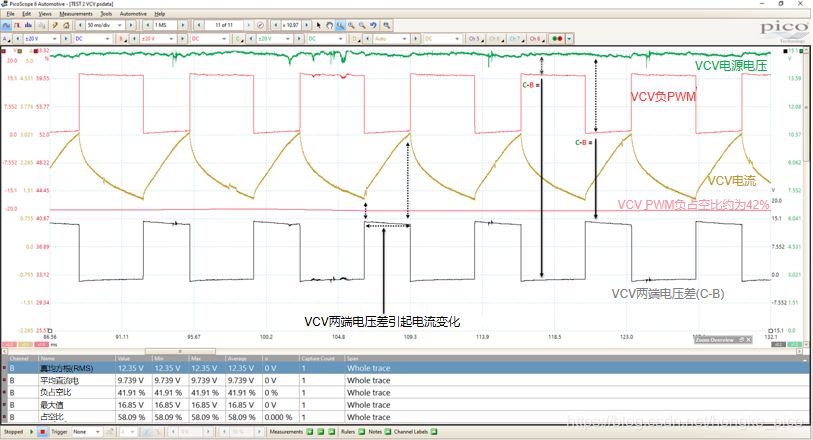Choose the selection arrow pointer tool
The image size is (813, 440).
318,25
